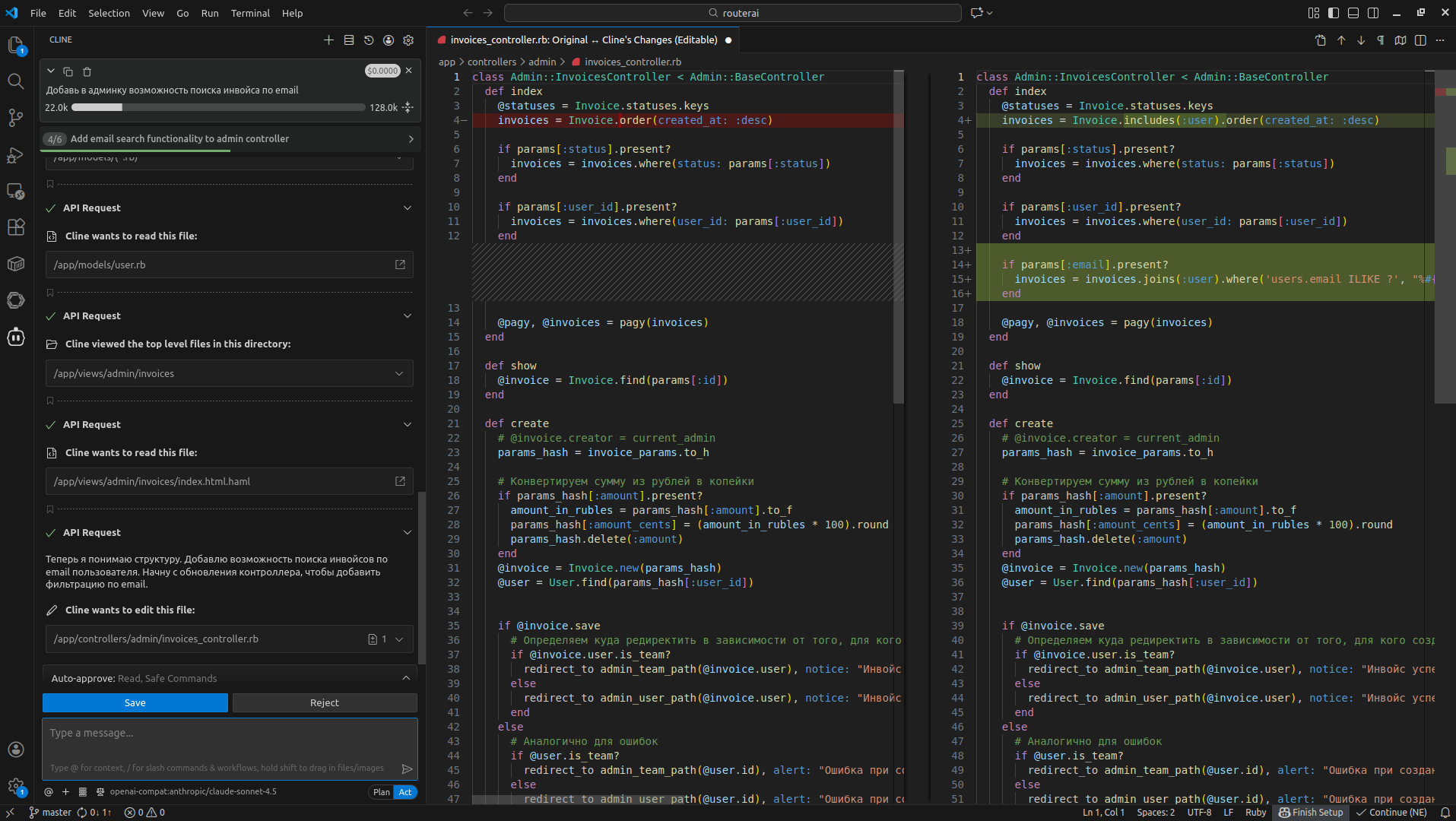
Task: Select the invoices_controller.rb diff tab
Action: click(583, 40)
